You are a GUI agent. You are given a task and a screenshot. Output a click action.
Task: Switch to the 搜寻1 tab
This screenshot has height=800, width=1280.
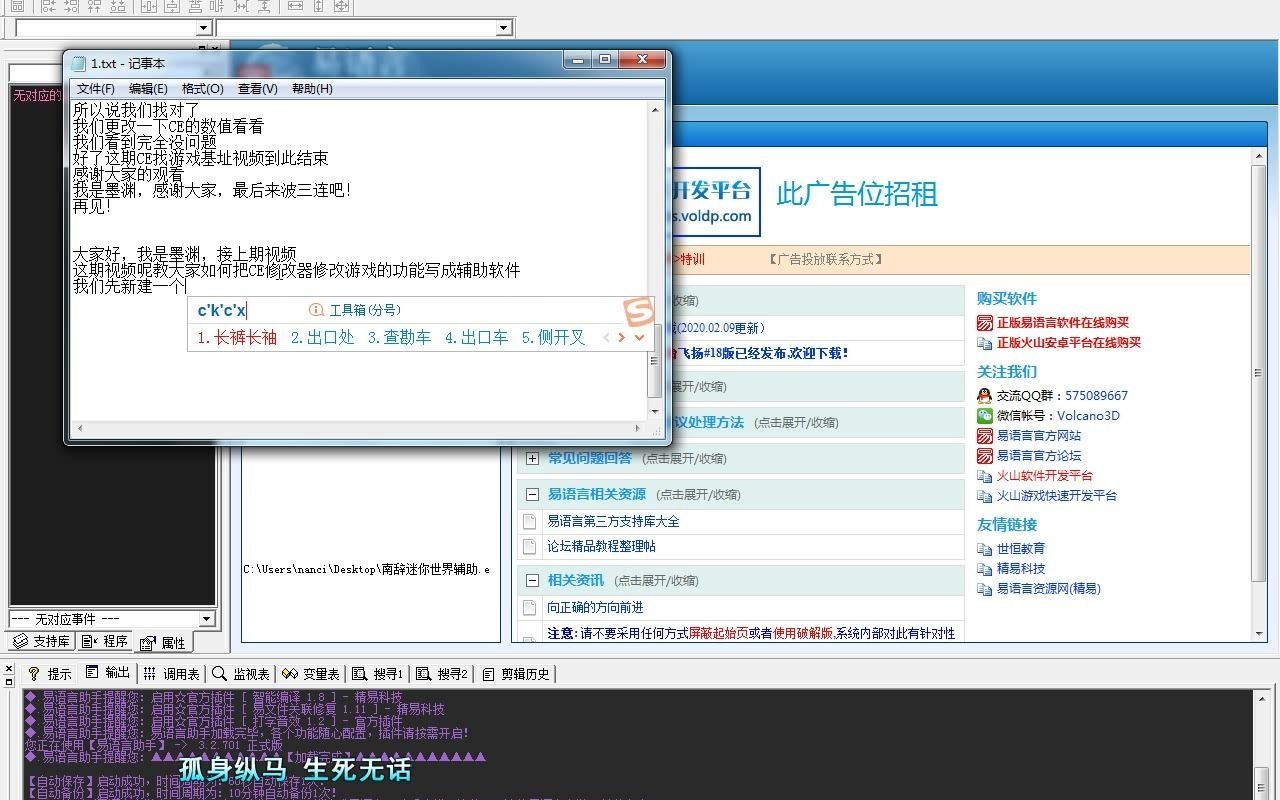click(377, 674)
